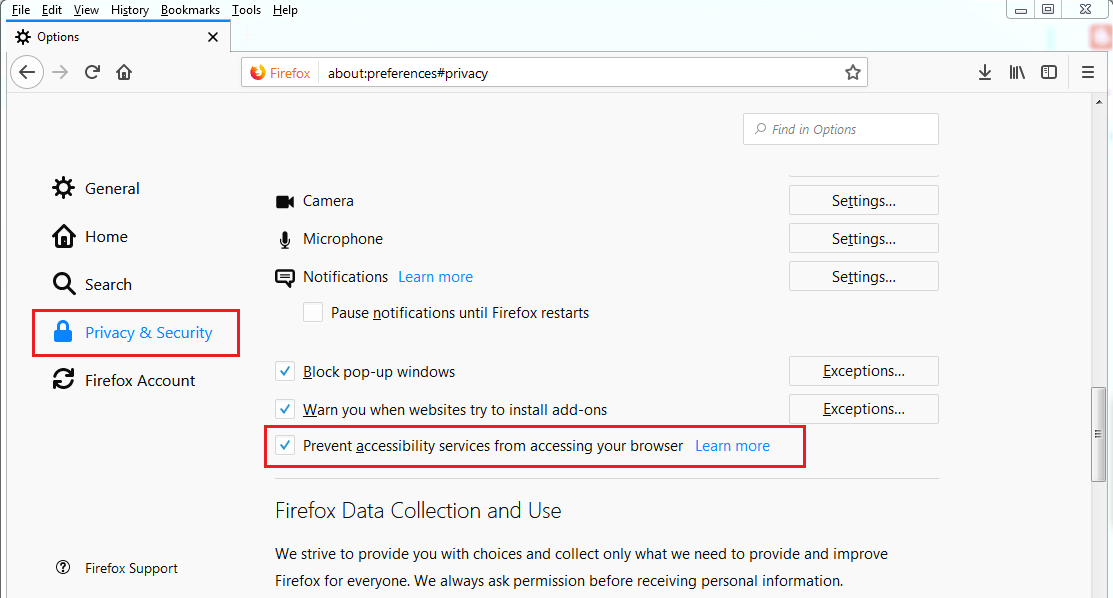
Task: Toggle Warn when websites install add-ons
Action: coord(285,410)
